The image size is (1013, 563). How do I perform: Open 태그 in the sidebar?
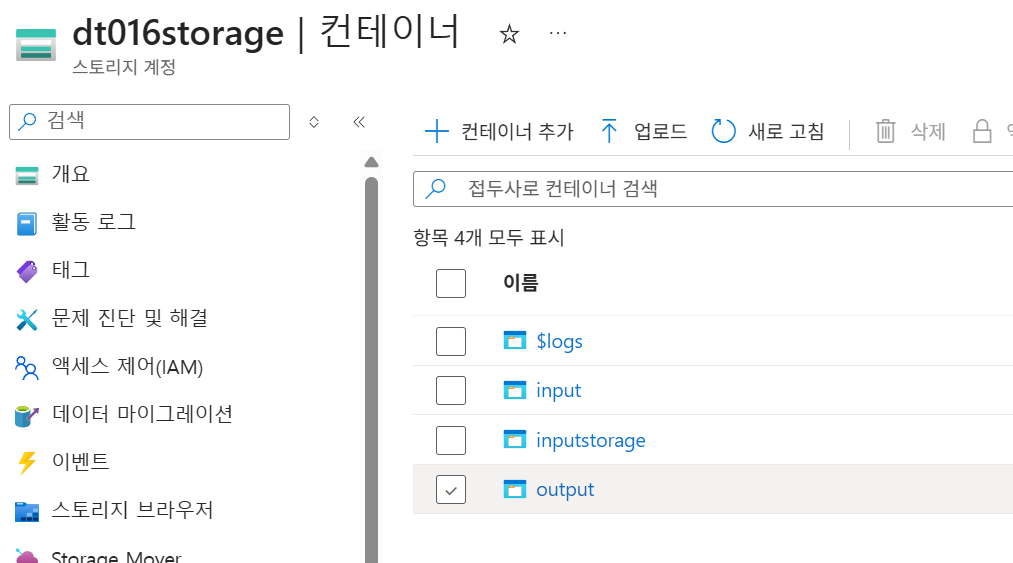tap(70, 270)
